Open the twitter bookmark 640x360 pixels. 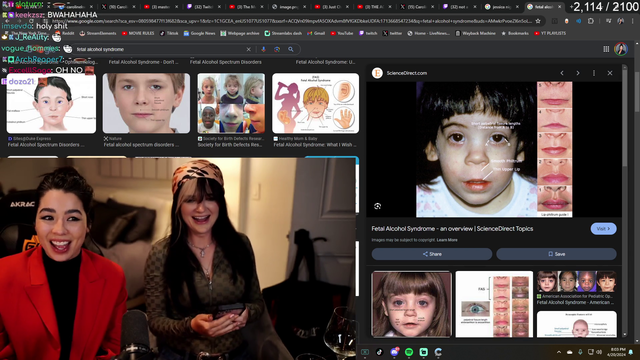392,33
